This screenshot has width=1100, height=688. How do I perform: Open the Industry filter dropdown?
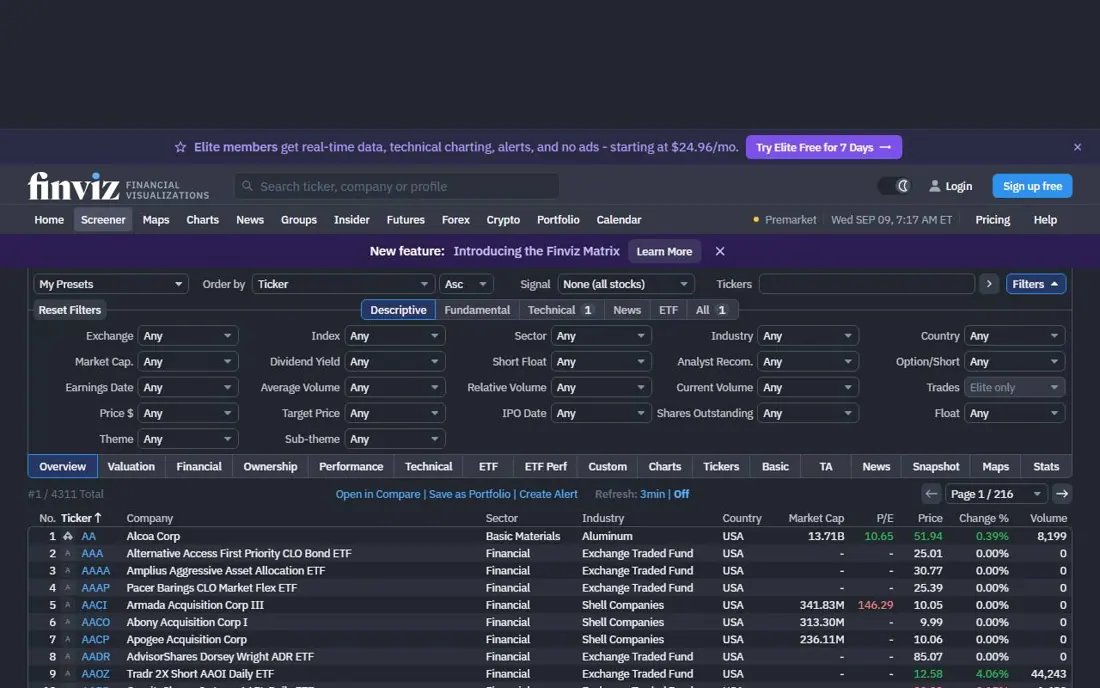coord(807,336)
